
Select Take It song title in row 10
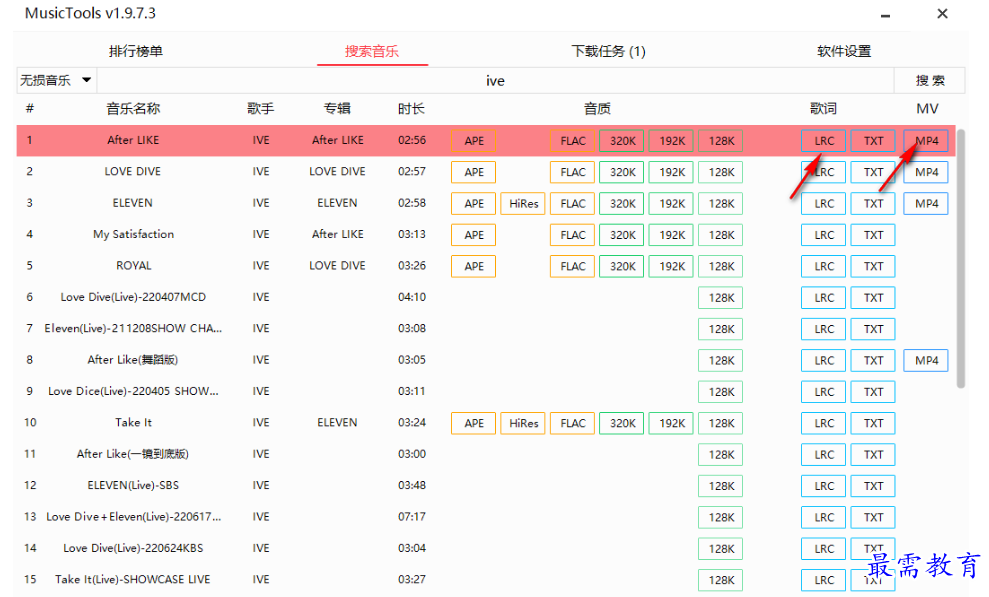pos(133,422)
